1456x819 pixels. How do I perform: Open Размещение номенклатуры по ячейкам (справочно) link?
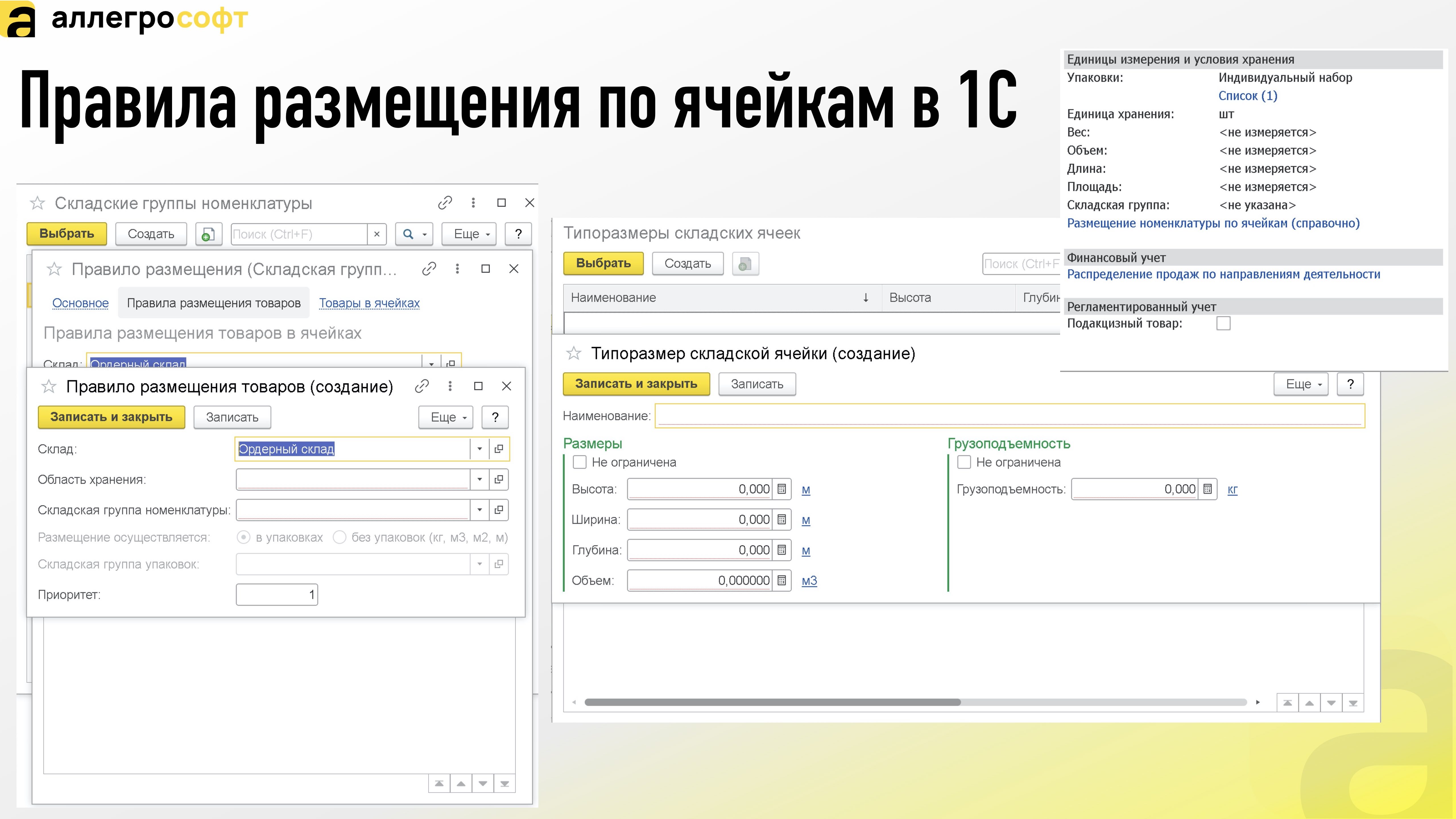[1213, 223]
